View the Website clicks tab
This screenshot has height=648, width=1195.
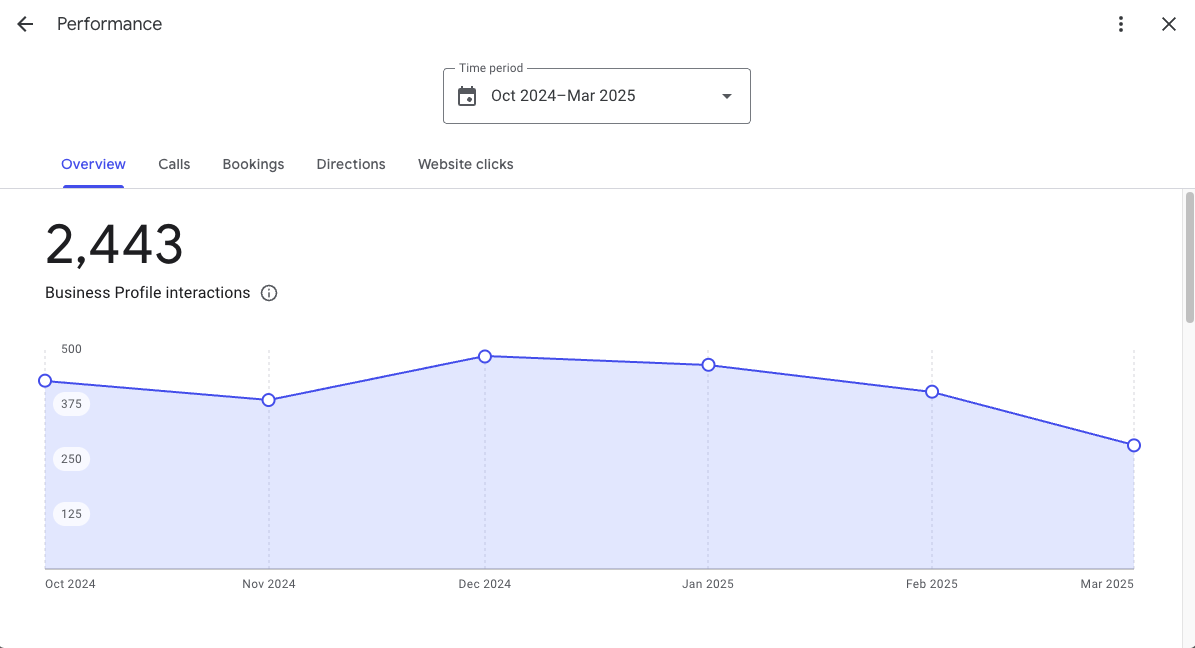coord(466,164)
